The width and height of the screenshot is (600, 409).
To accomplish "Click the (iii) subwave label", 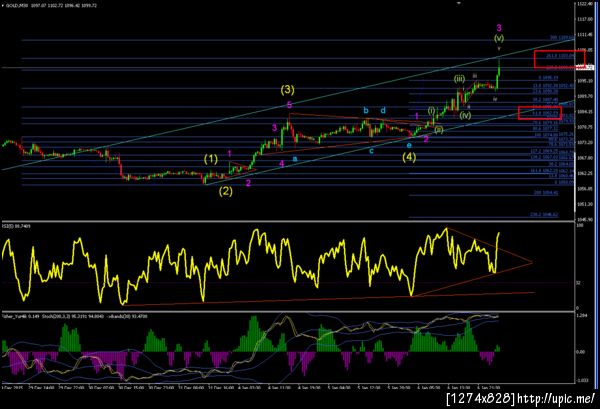I will coord(459,79).
